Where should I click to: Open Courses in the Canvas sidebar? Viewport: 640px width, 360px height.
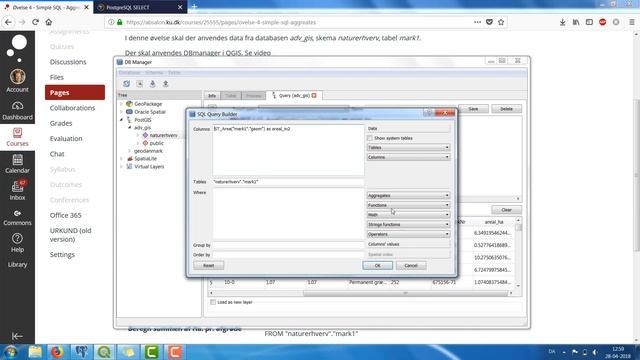coord(17,137)
